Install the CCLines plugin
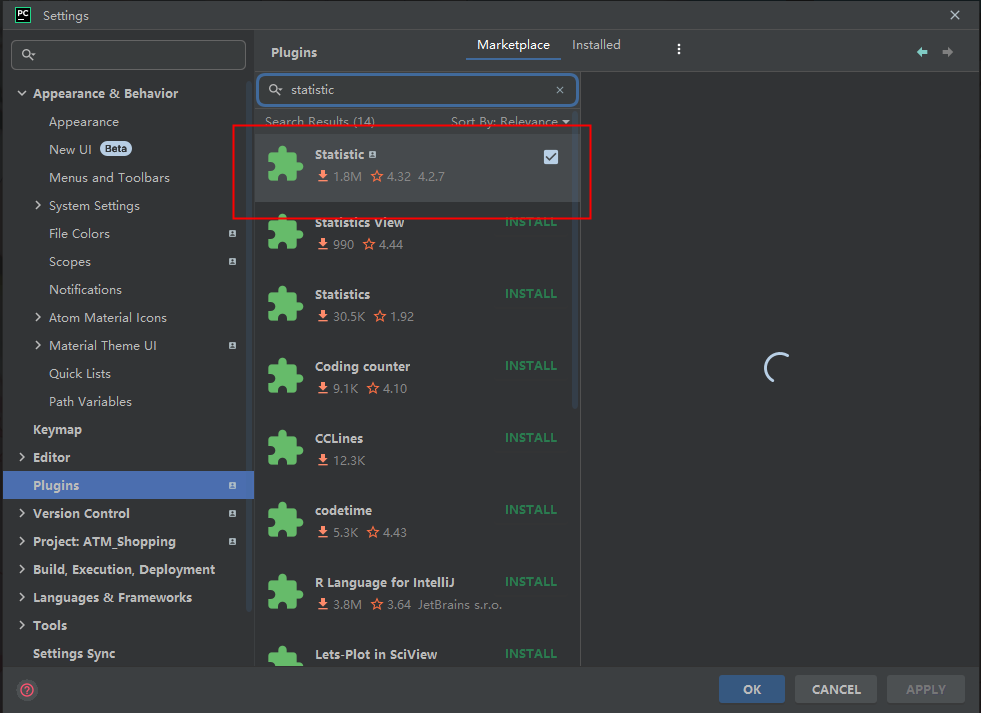 [531, 438]
